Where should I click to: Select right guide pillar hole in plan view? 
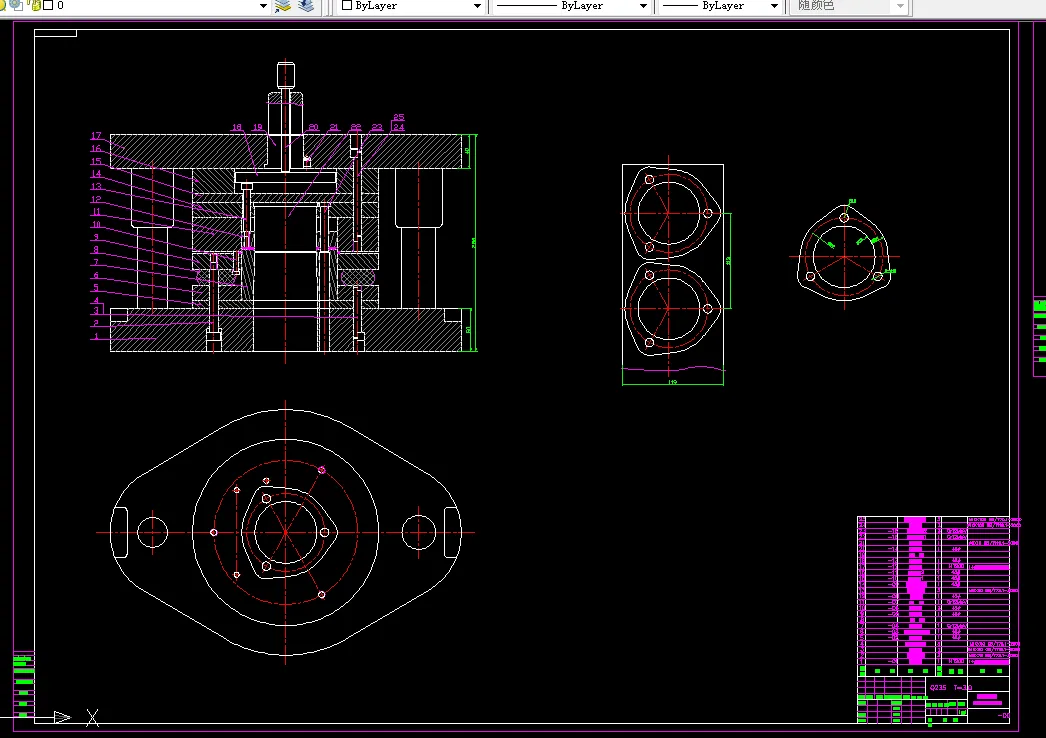point(419,532)
